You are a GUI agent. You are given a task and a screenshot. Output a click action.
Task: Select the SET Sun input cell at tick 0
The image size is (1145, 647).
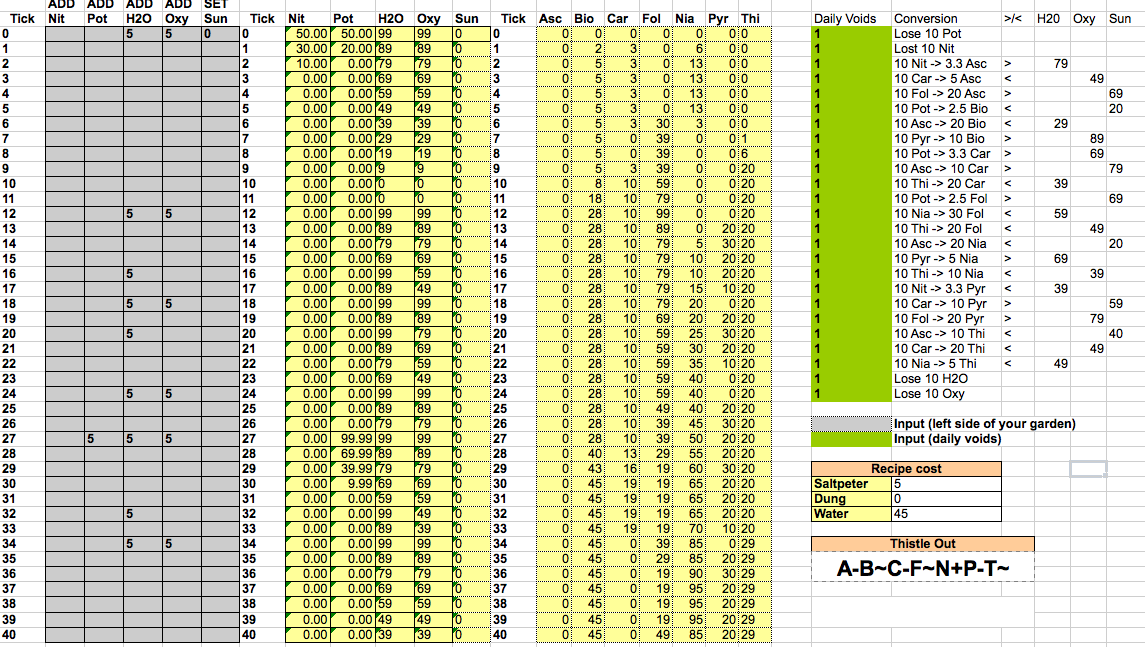221,34
